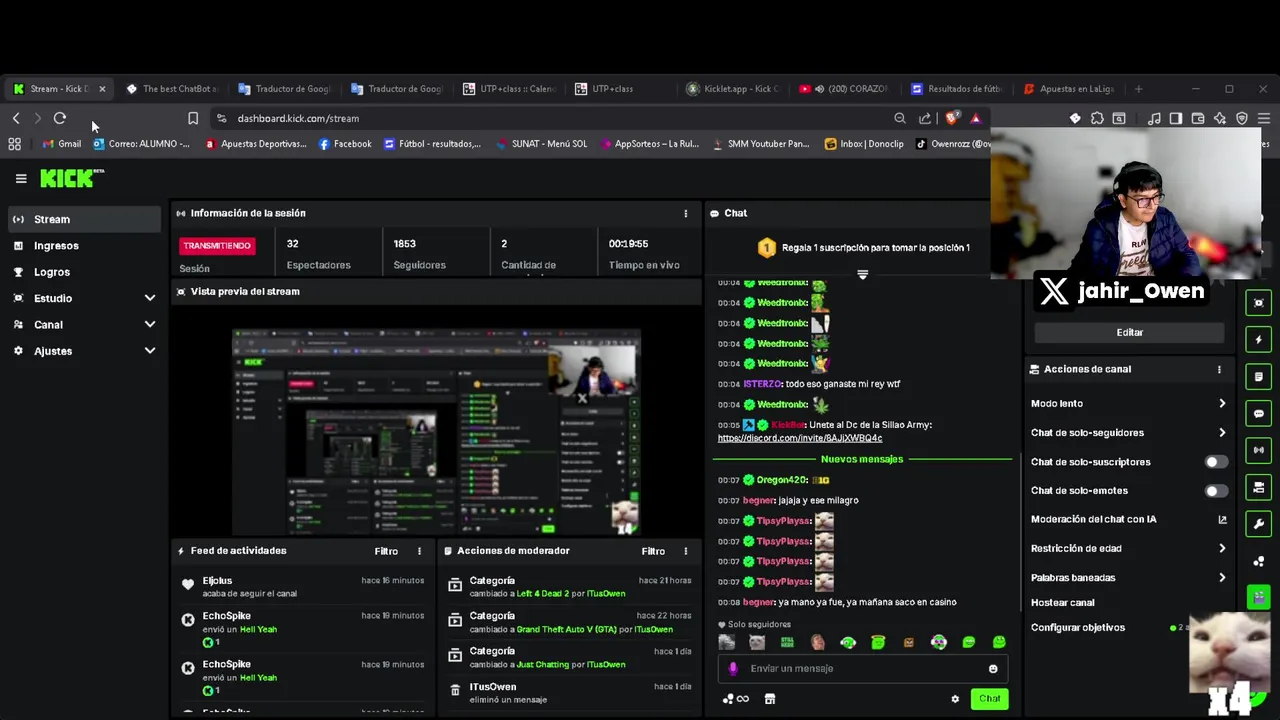This screenshot has height=720, width=1280.
Task: Collapse the chat gift banner arrow
Action: coord(862,275)
